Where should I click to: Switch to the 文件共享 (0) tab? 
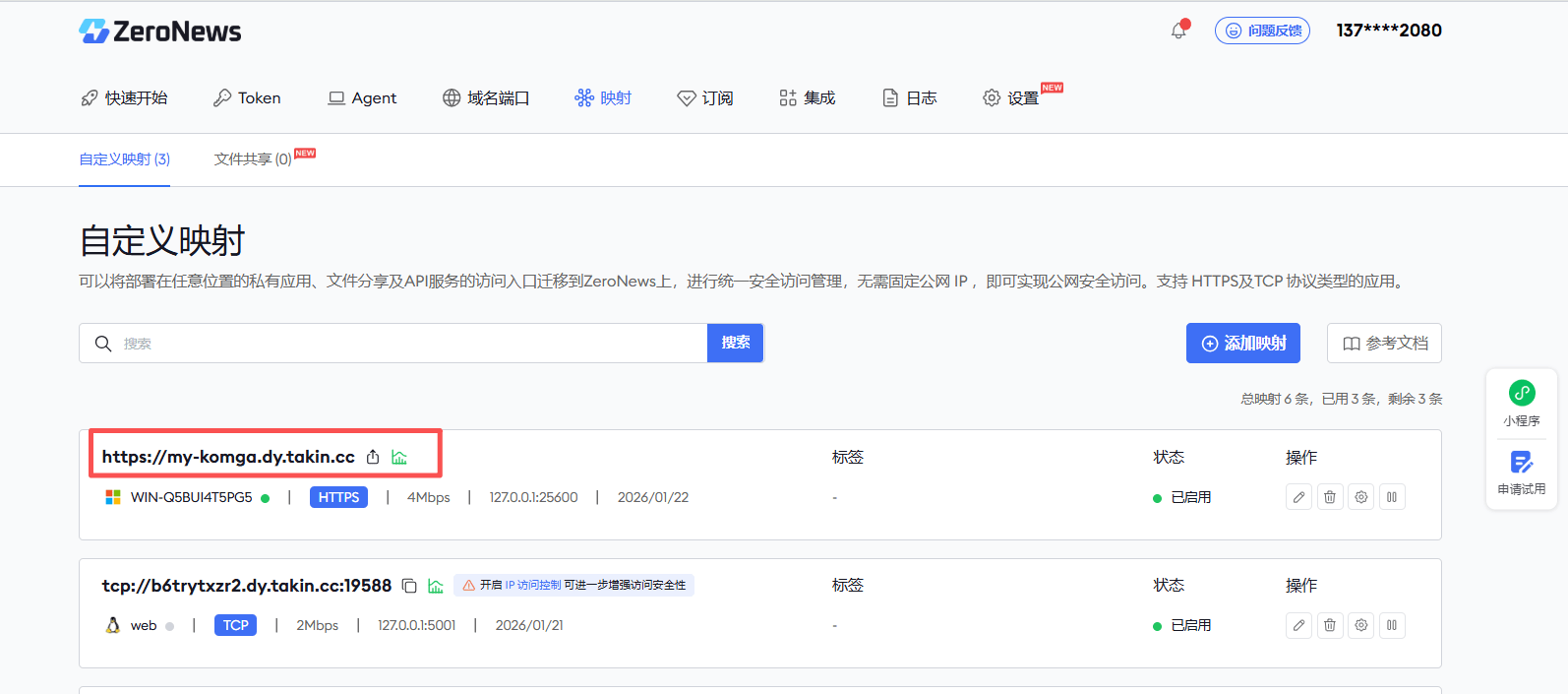coord(253,159)
